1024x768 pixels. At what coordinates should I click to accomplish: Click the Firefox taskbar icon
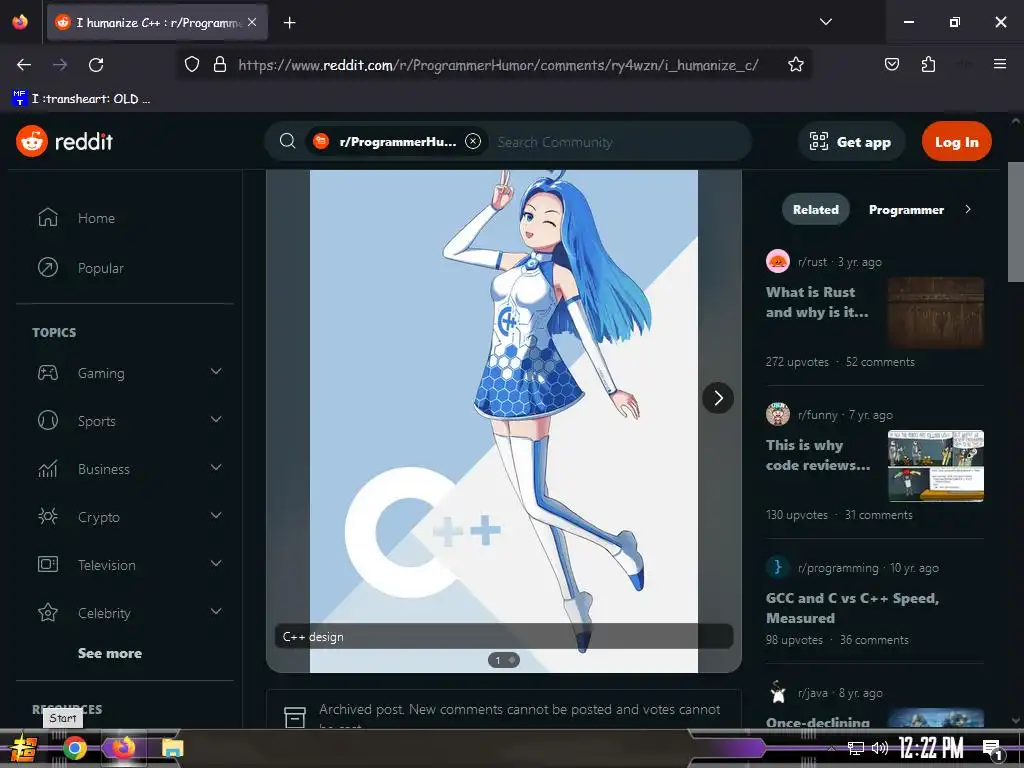[123, 748]
